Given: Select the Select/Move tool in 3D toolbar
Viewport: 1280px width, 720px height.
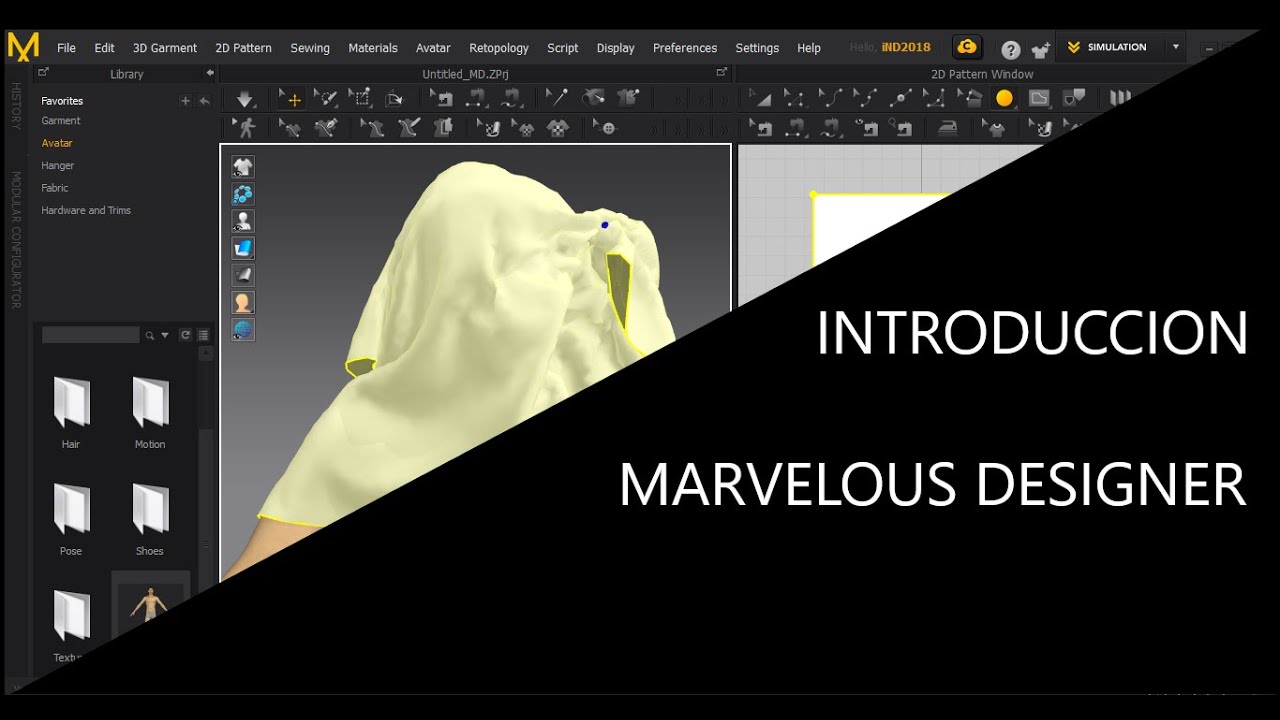Looking at the screenshot, I should [x=291, y=98].
